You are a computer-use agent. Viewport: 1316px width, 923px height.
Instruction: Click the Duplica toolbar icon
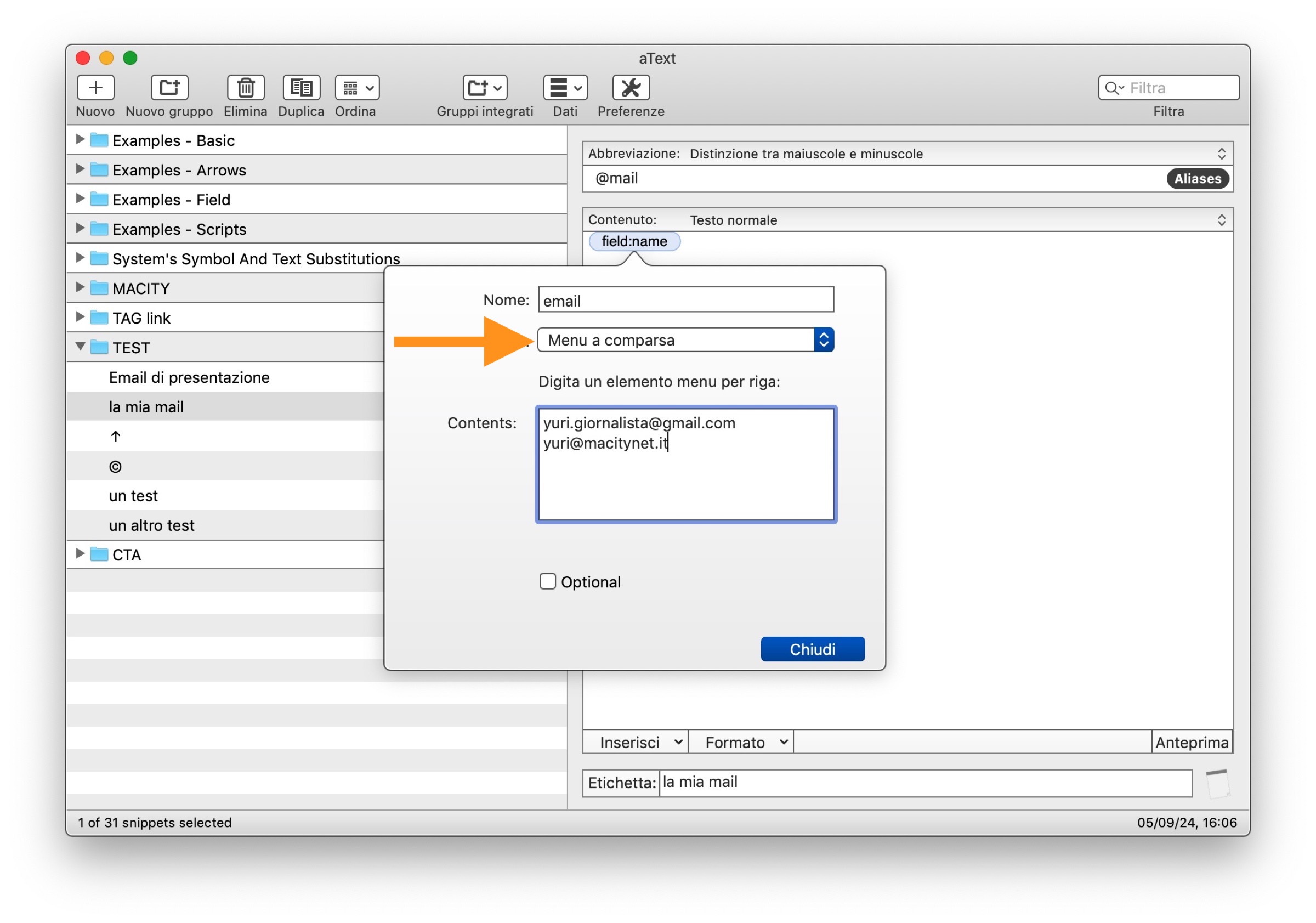click(301, 88)
